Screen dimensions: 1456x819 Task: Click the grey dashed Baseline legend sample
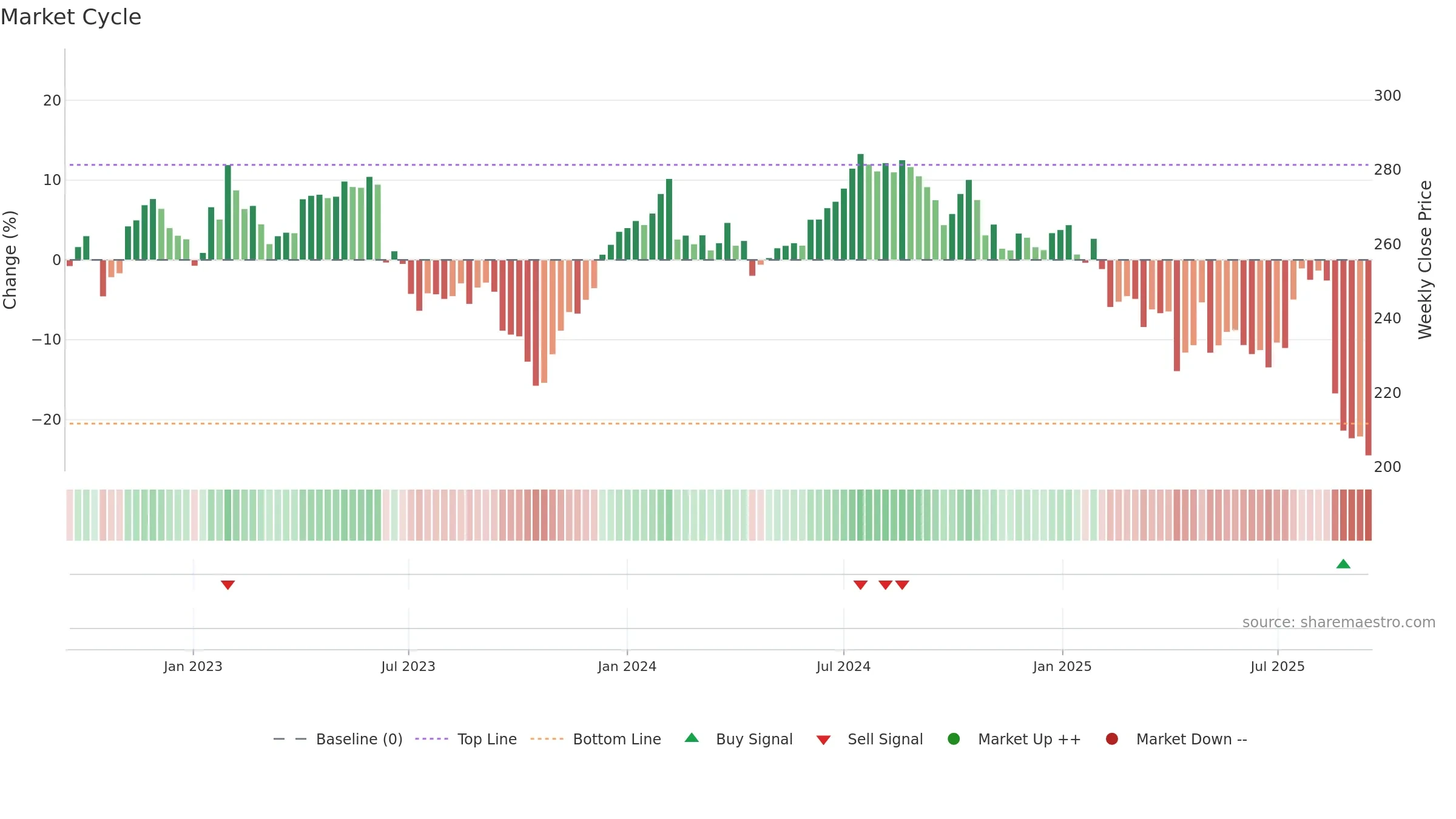pyautogui.click(x=290, y=739)
